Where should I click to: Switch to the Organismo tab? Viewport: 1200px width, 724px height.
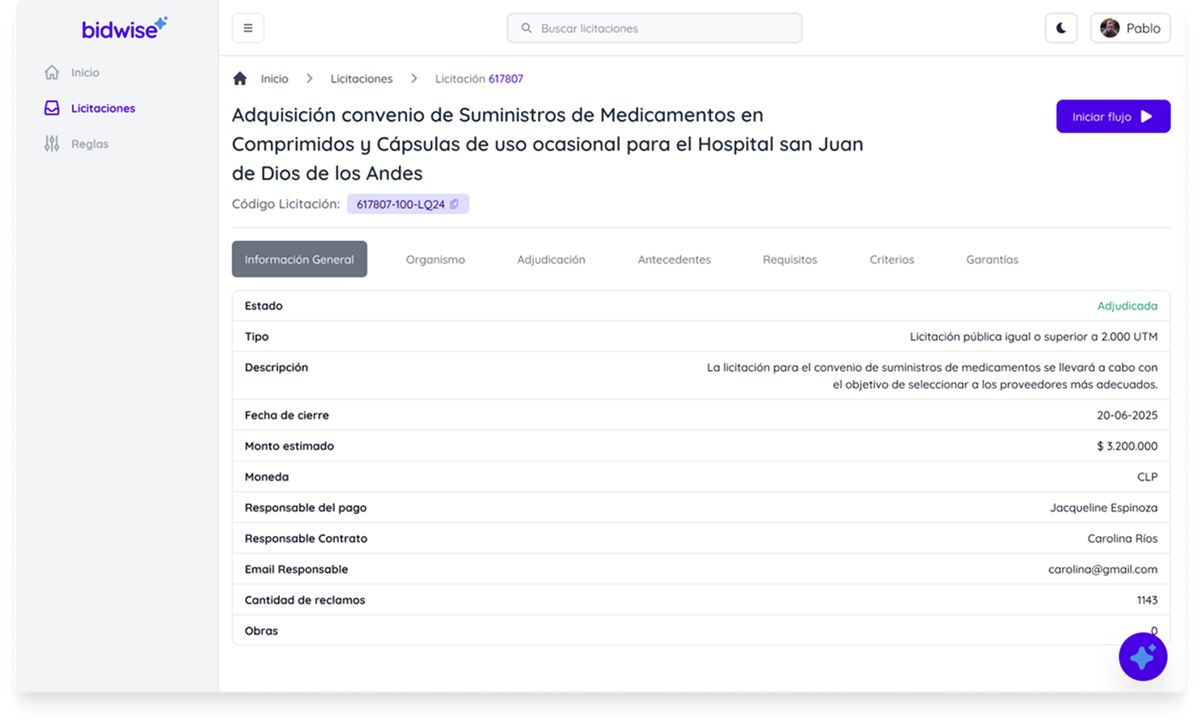pyautogui.click(x=435, y=259)
